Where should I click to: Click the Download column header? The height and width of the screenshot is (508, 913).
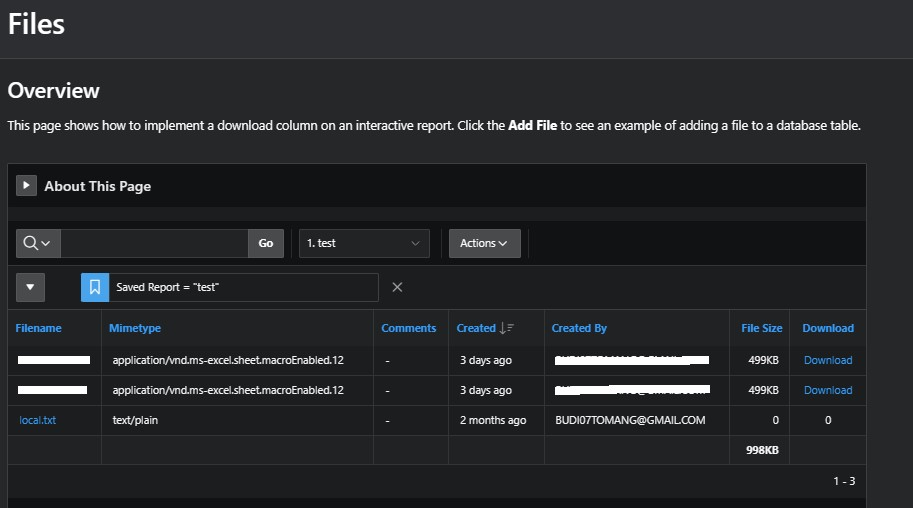coord(828,328)
